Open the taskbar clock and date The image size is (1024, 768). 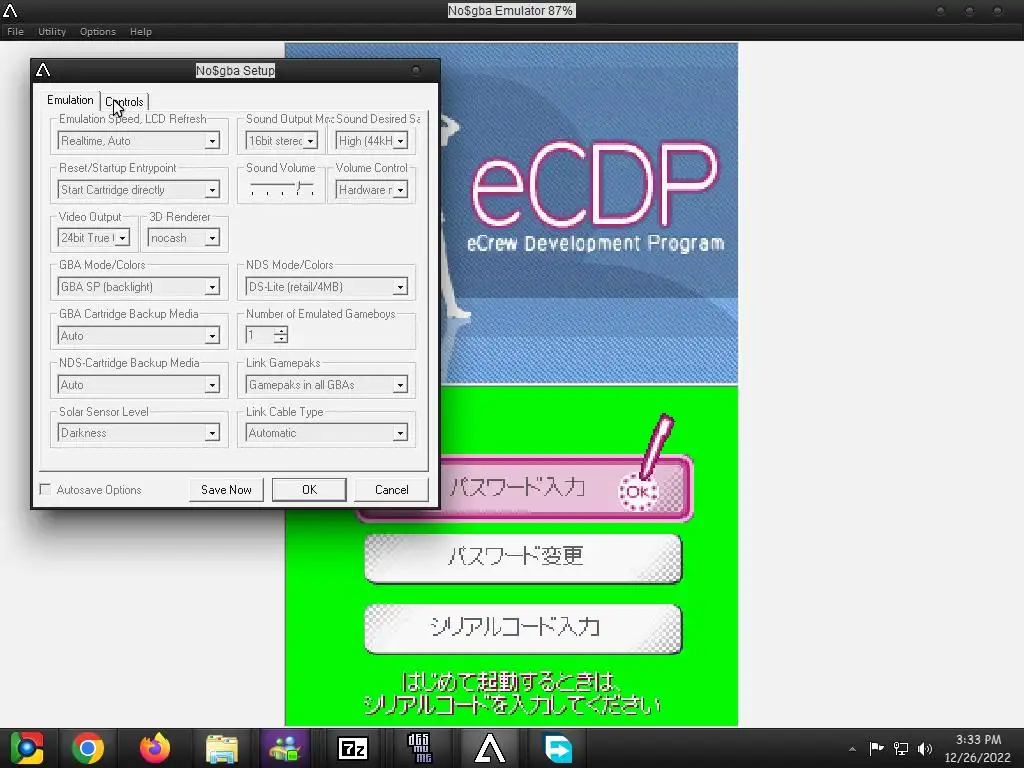tap(978, 748)
